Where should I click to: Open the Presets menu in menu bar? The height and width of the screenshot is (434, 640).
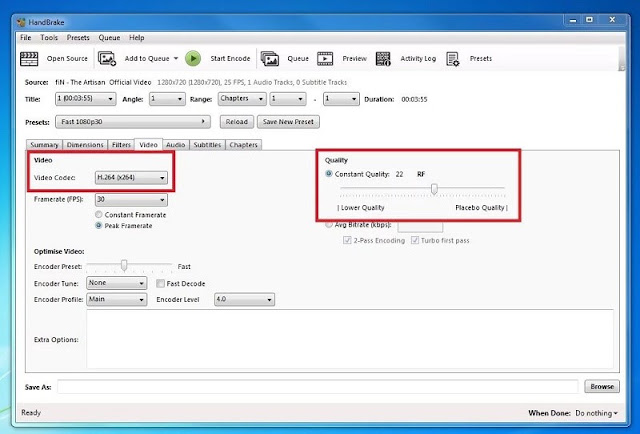pyautogui.click(x=78, y=38)
